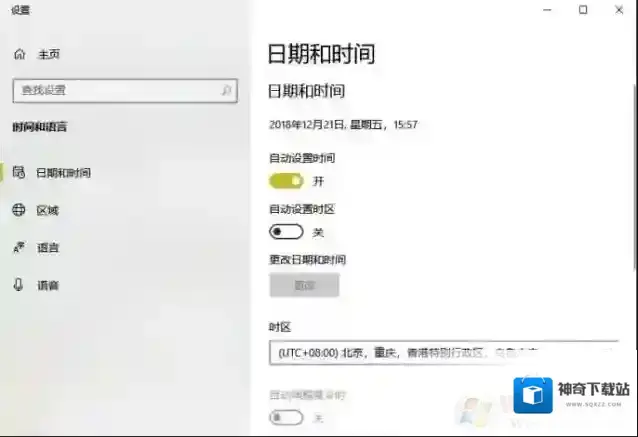Image resolution: width=638 pixels, height=437 pixels.
Task: Open the 语音 settings page
Action: pyautogui.click(x=47, y=285)
